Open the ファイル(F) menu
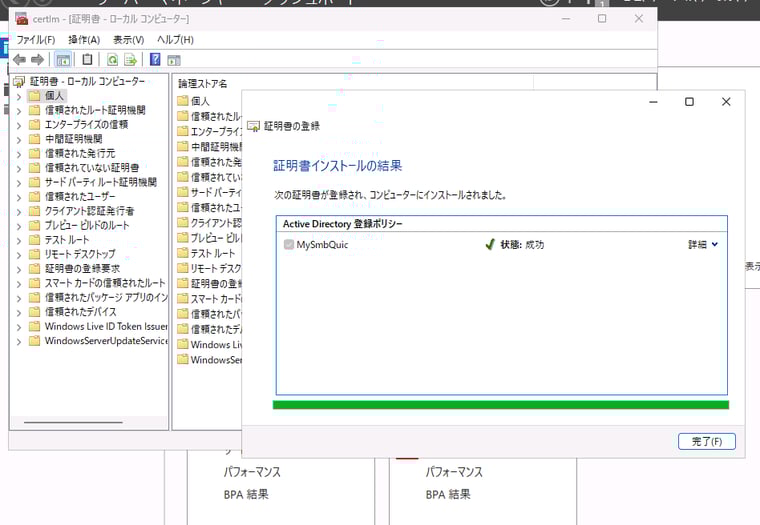760x525 pixels. pyautogui.click(x=35, y=39)
